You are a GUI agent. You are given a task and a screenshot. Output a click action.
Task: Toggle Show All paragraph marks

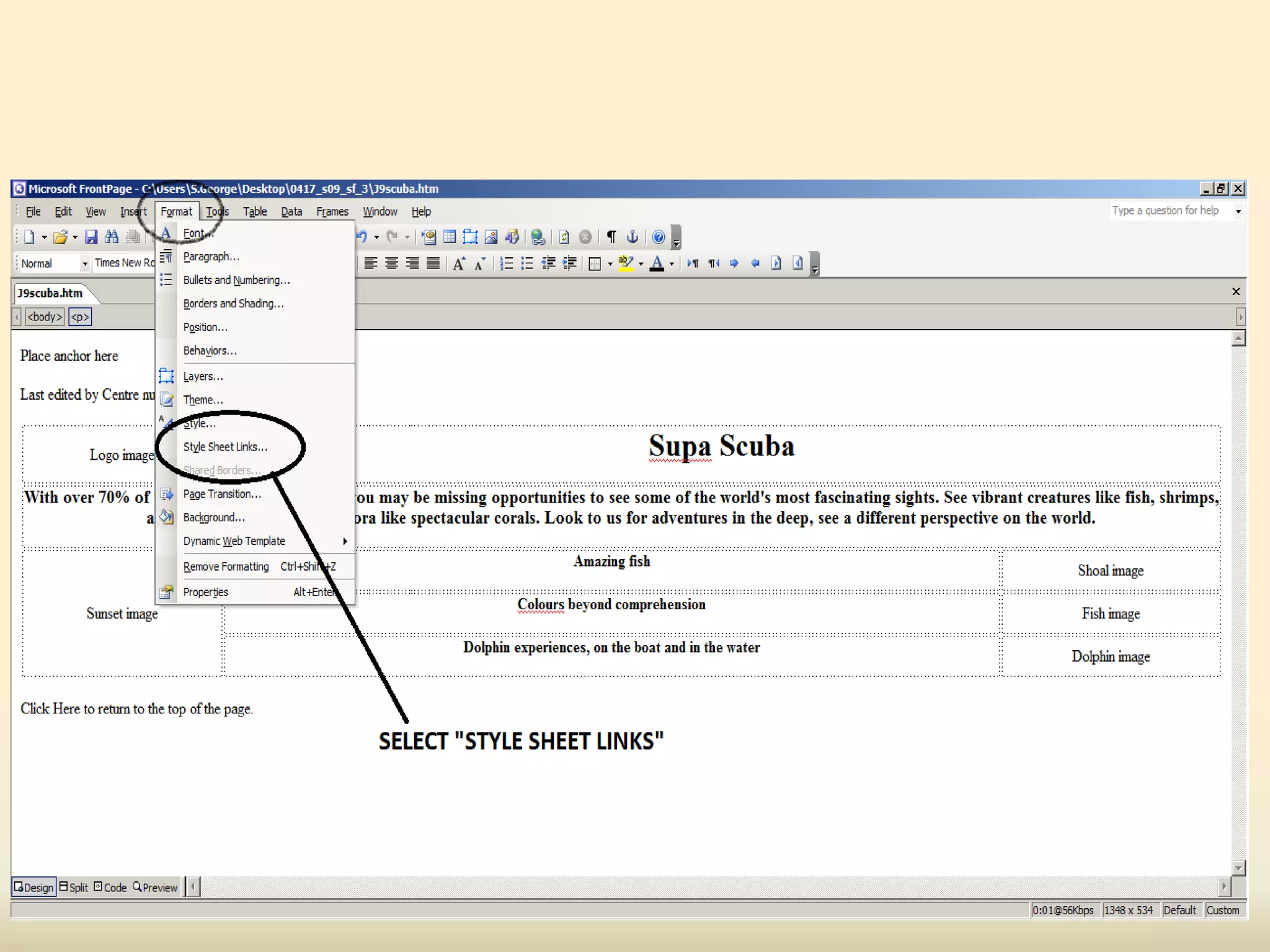coord(611,237)
